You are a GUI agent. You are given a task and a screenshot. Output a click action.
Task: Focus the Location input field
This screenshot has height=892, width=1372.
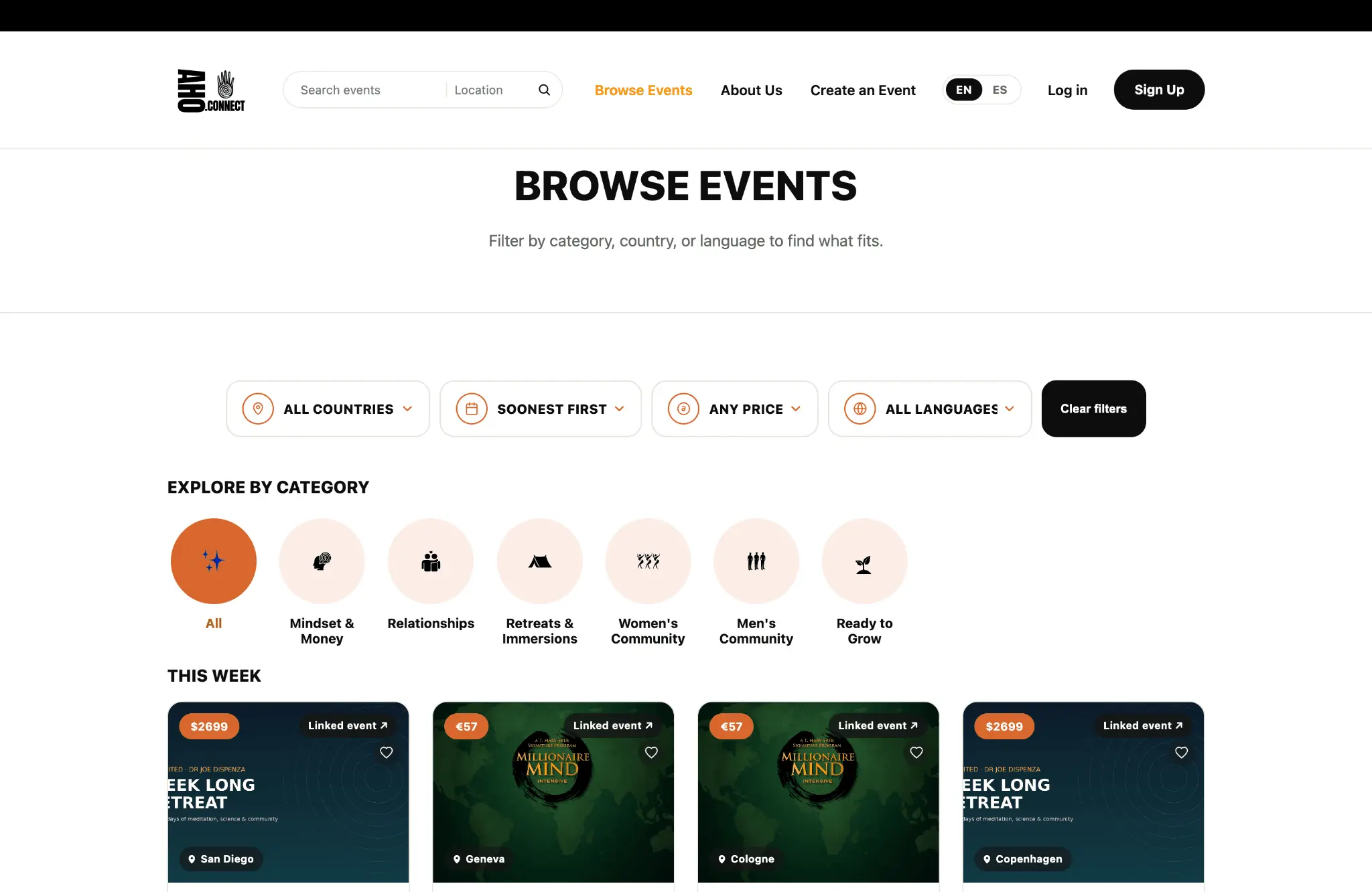click(x=492, y=90)
